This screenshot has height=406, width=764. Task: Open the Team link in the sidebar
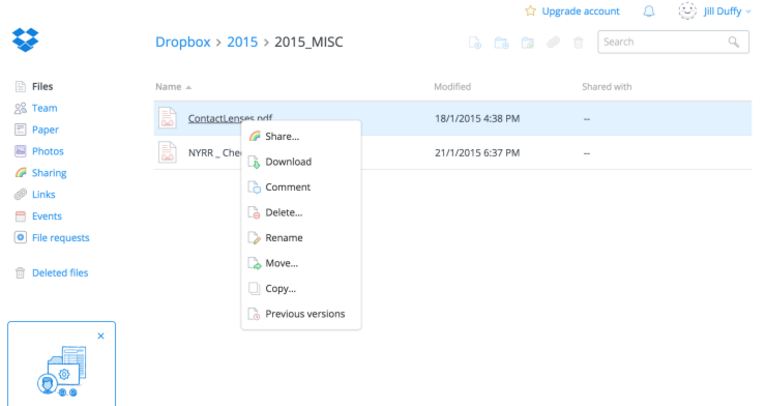click(x=44, y=108)
